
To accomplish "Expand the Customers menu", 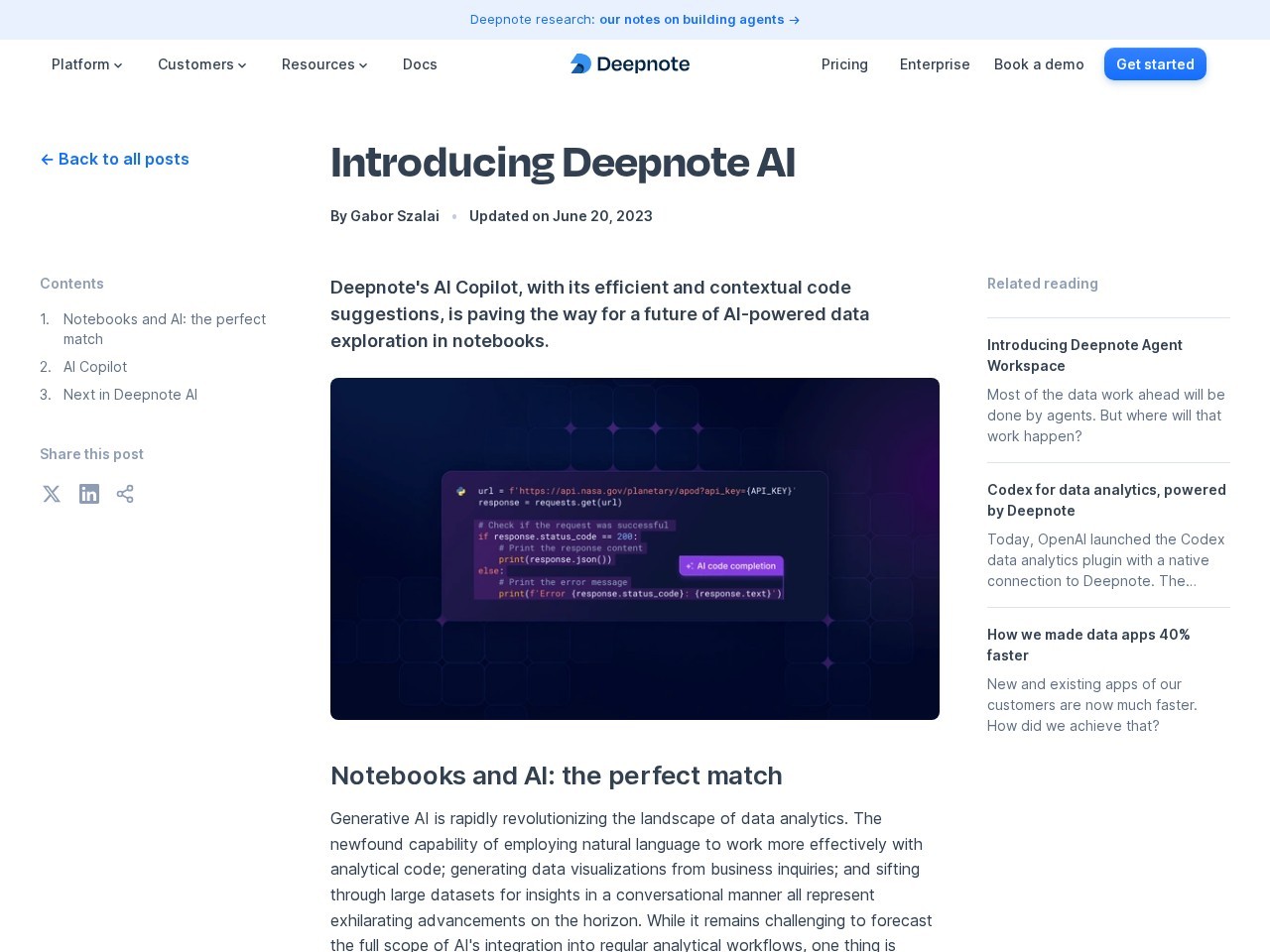I will 202,64.
